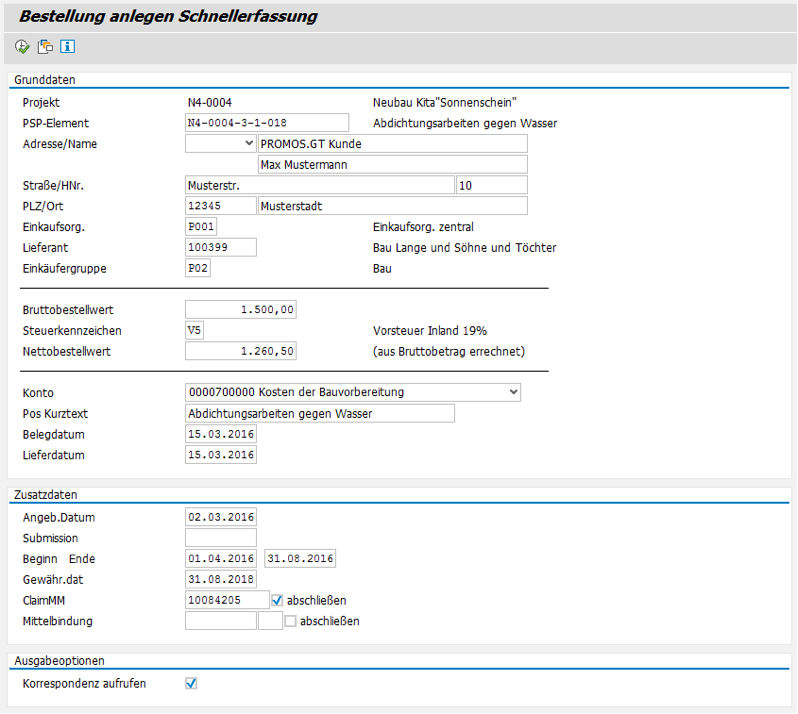
Task: Select the Ende date field 31.08.2016
Action: [x=300, y=558]
